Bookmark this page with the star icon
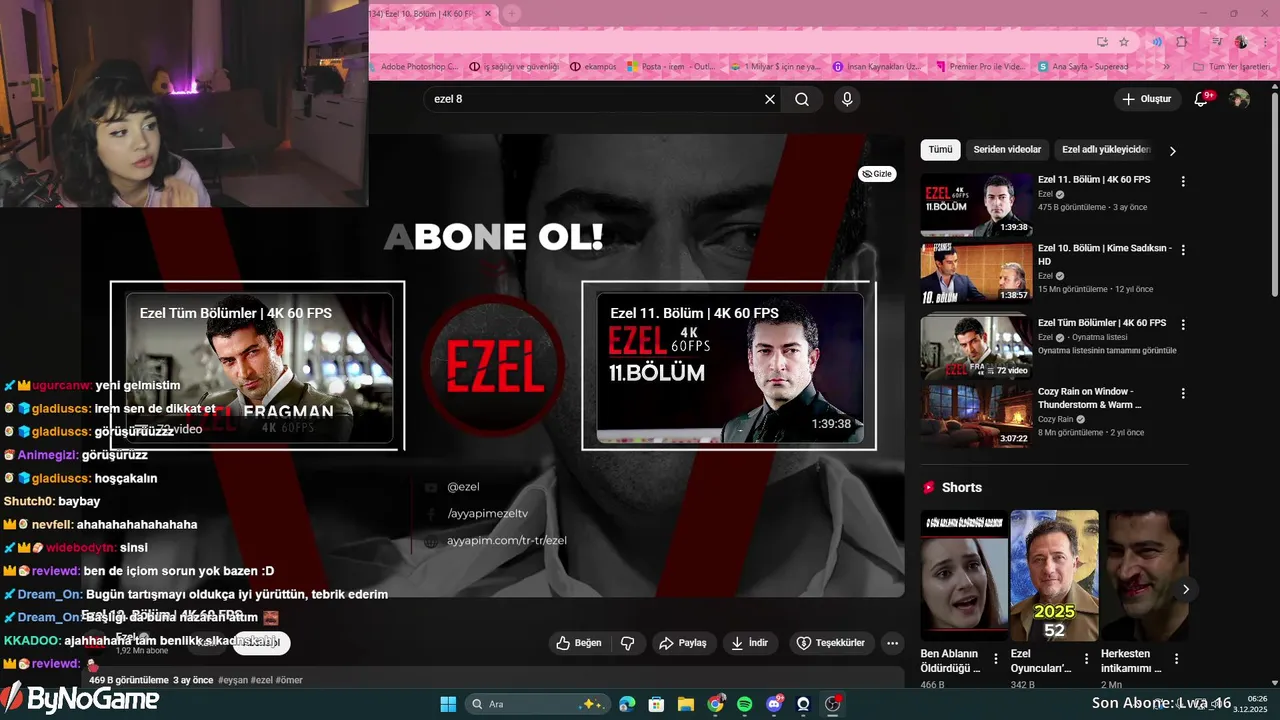 [1124, 42]
